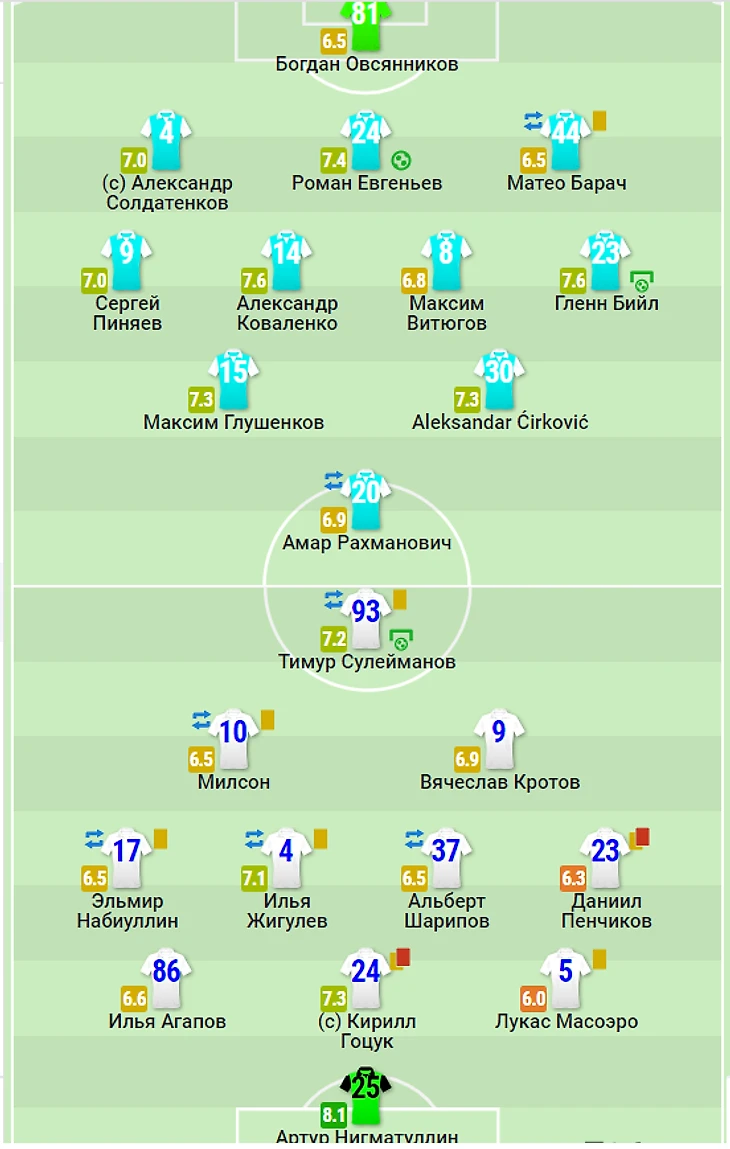Open the Александр Коваленко player link

[x=287, y=313]
